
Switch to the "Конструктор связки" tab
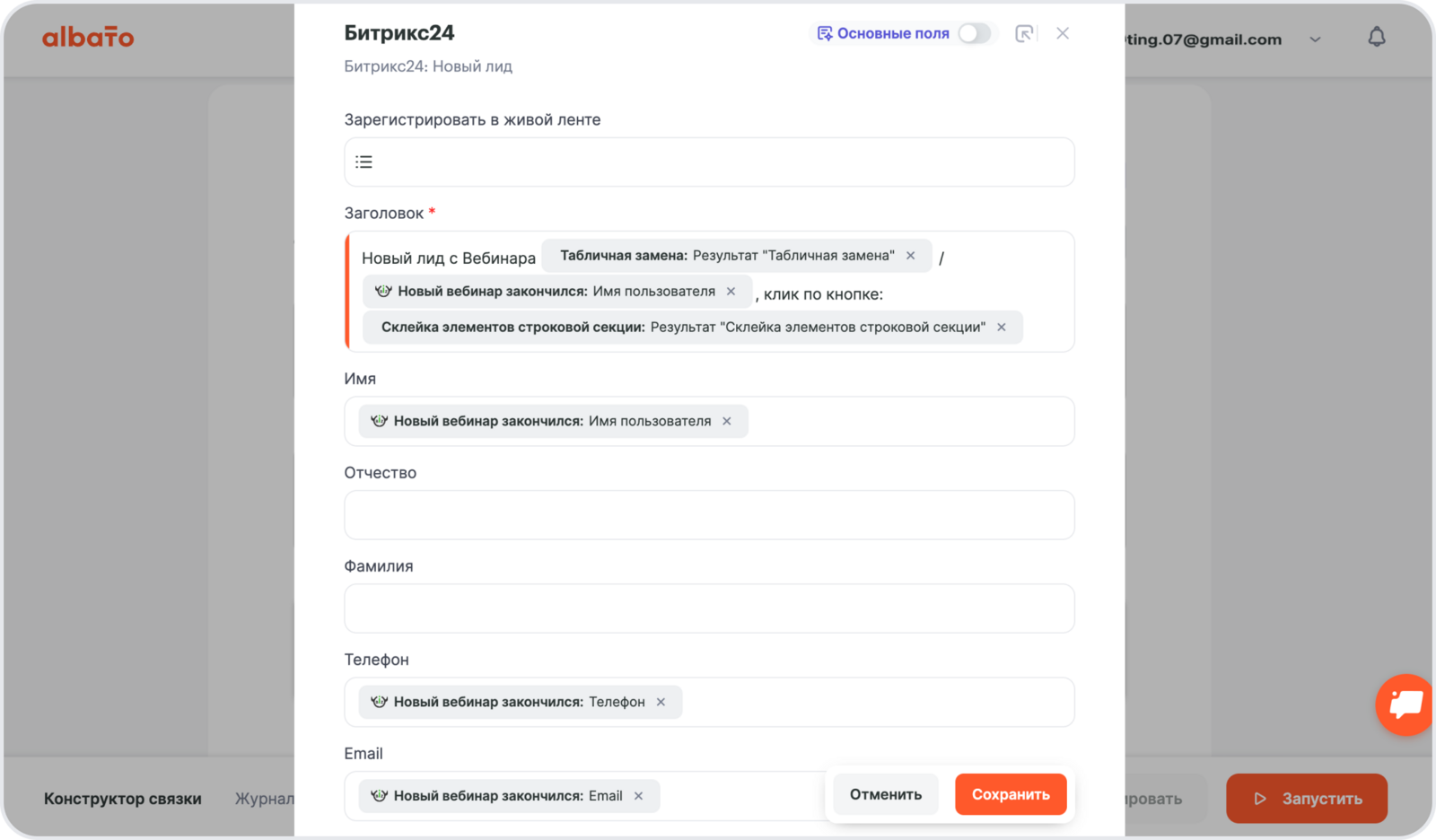[x=123, y=799]
